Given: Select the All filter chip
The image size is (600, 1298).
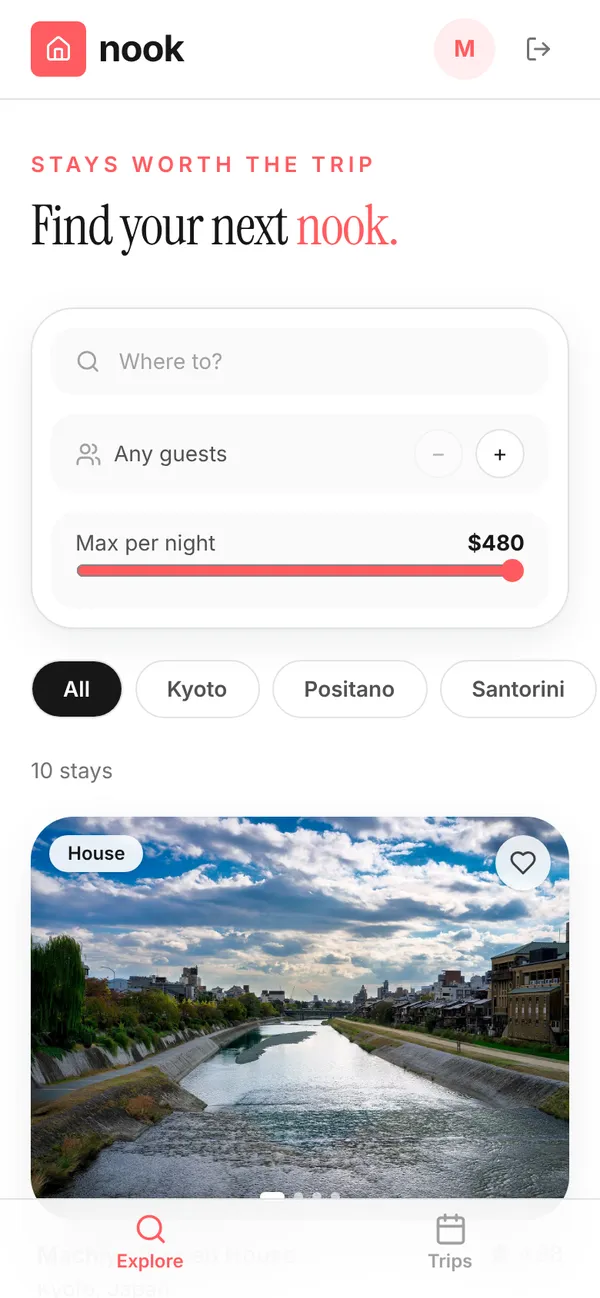Looking at the screenshot, I should [x=77, y=689].
